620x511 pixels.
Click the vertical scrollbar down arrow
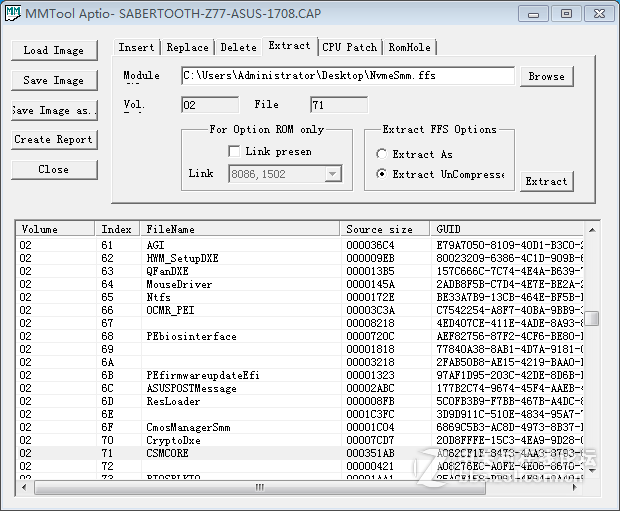point(592,471)
